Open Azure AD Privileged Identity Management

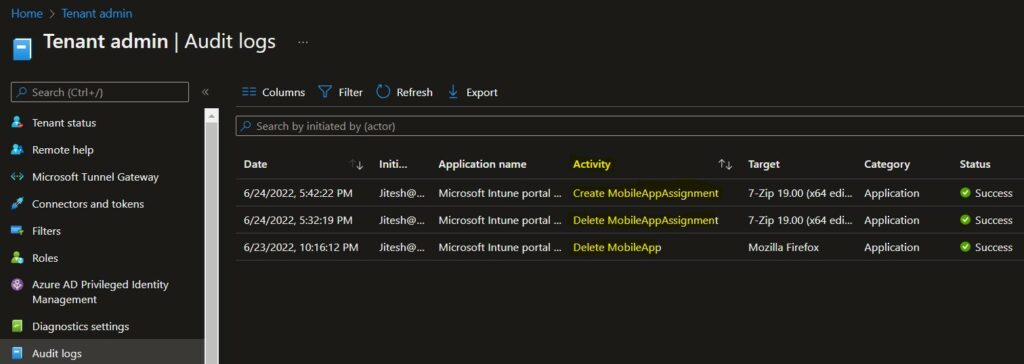point(100,292)
